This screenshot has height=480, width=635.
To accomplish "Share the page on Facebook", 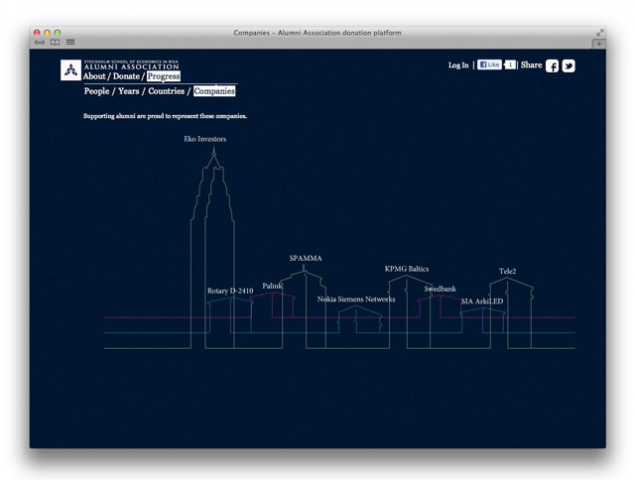I will pos(552,66).
